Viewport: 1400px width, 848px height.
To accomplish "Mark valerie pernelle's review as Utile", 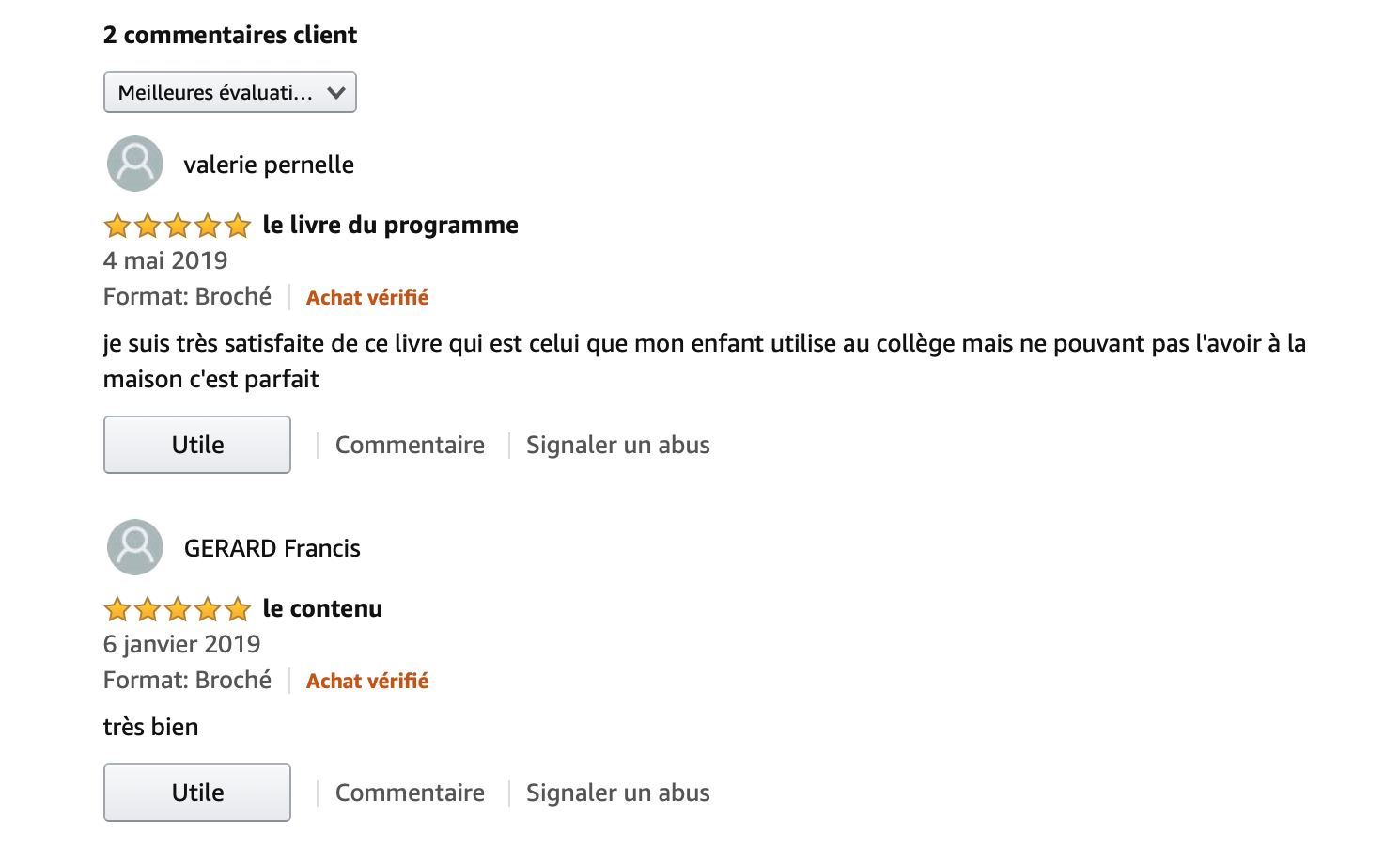I will point(197,445).
